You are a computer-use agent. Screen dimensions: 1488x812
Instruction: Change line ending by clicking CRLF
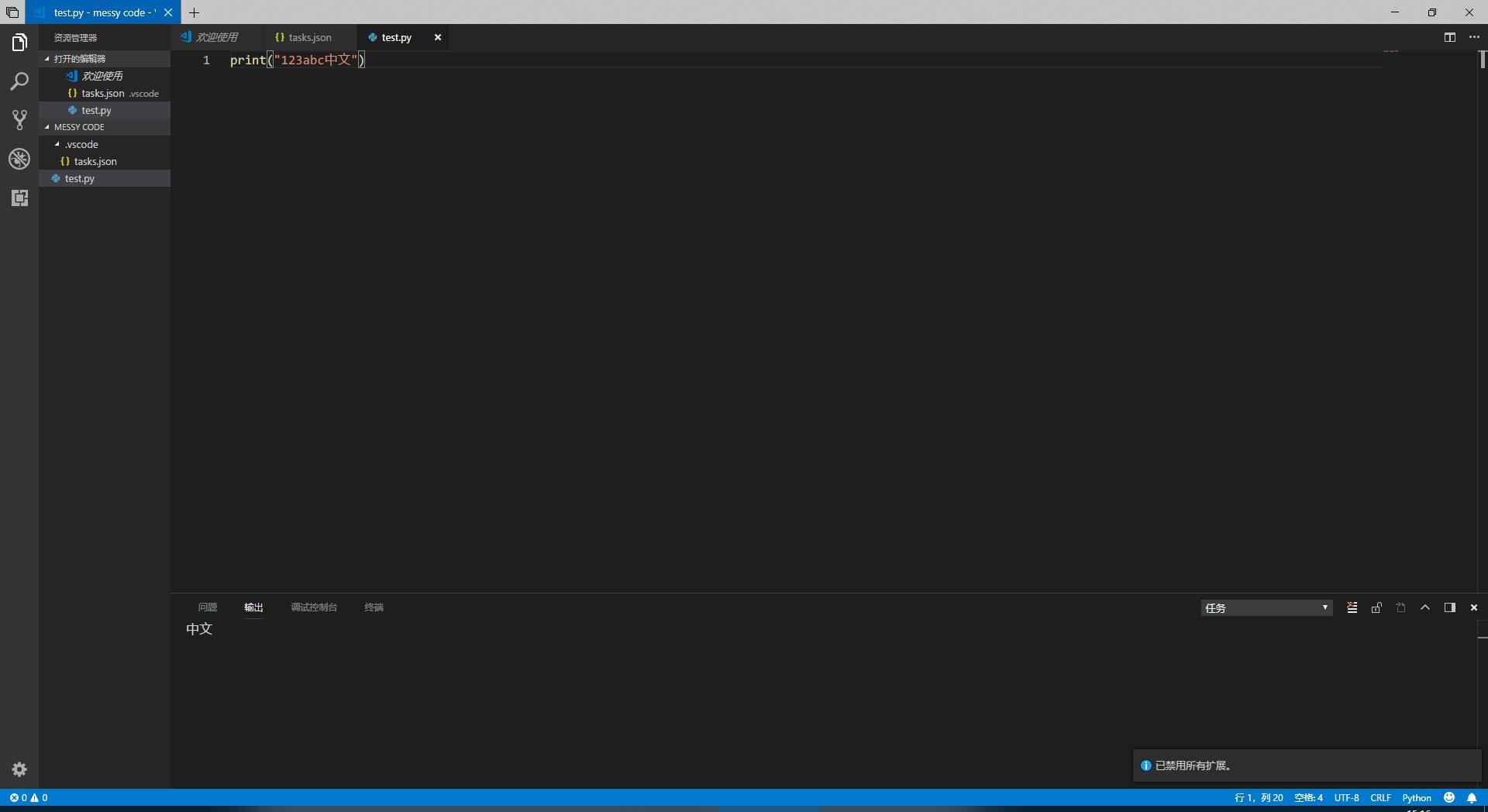[1381, 797]
